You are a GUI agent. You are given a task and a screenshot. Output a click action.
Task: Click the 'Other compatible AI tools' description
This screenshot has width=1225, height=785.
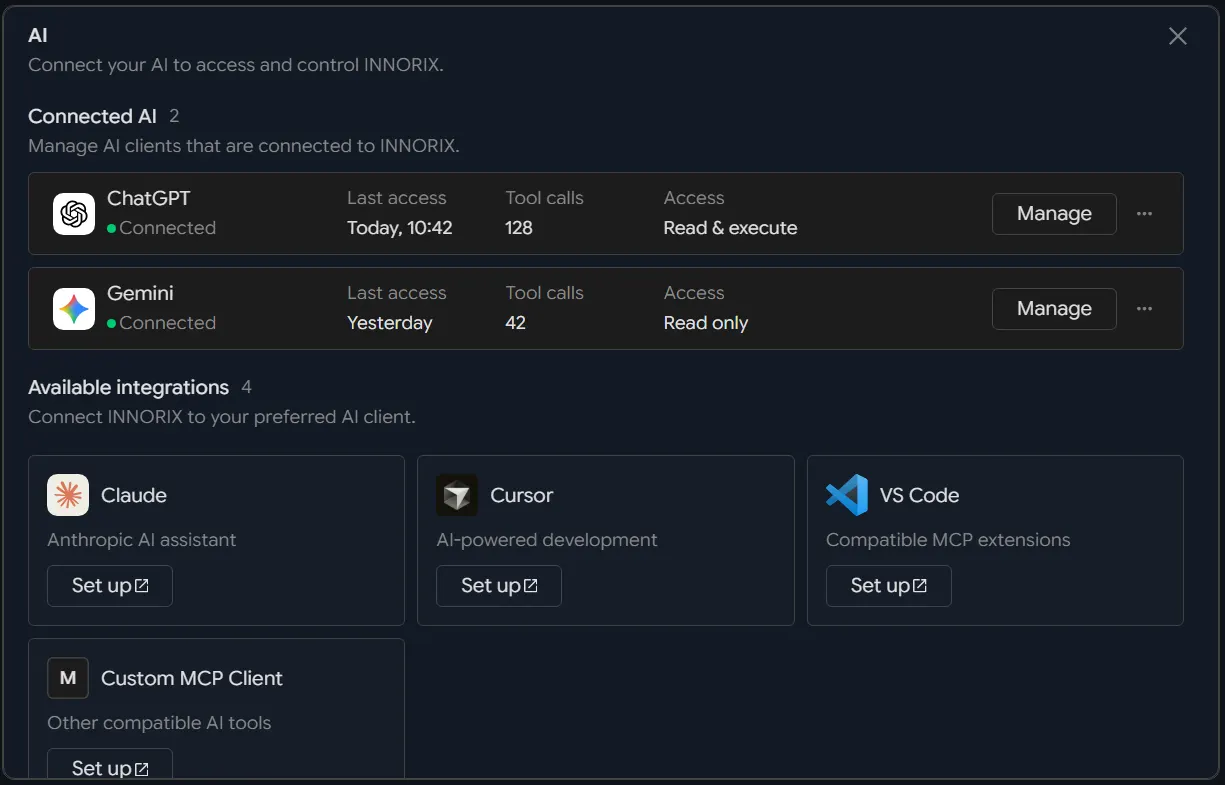[159, 723]
